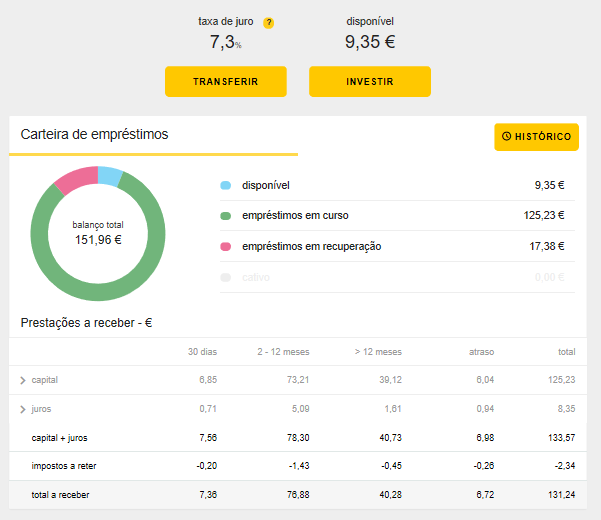The height and width of the screenshot is (520, 601).
Task: Click the atraso column header
Action: click(x=481, y=352)
